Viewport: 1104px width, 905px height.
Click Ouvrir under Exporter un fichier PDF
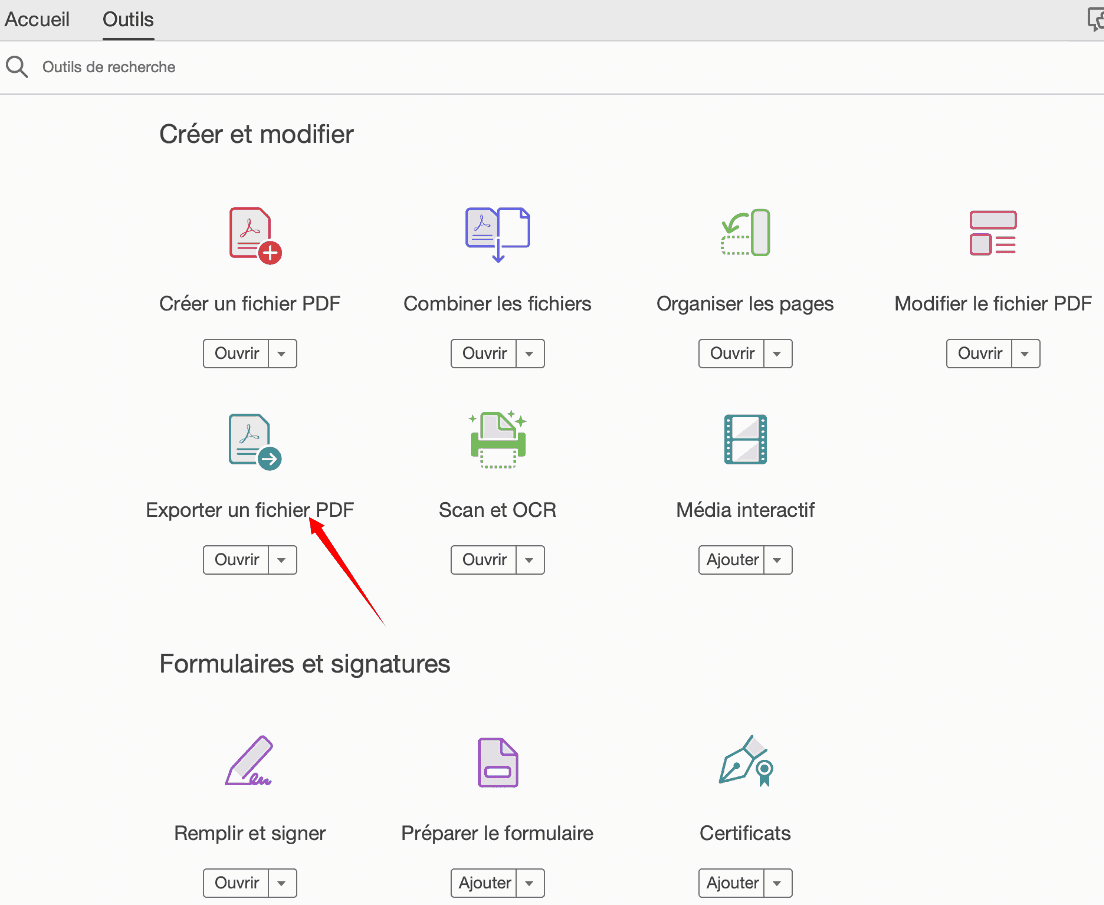tap(237, 560)
